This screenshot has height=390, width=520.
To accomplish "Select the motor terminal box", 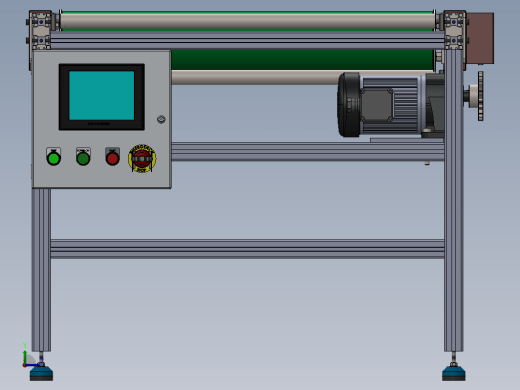I will [x=376, y=105].
